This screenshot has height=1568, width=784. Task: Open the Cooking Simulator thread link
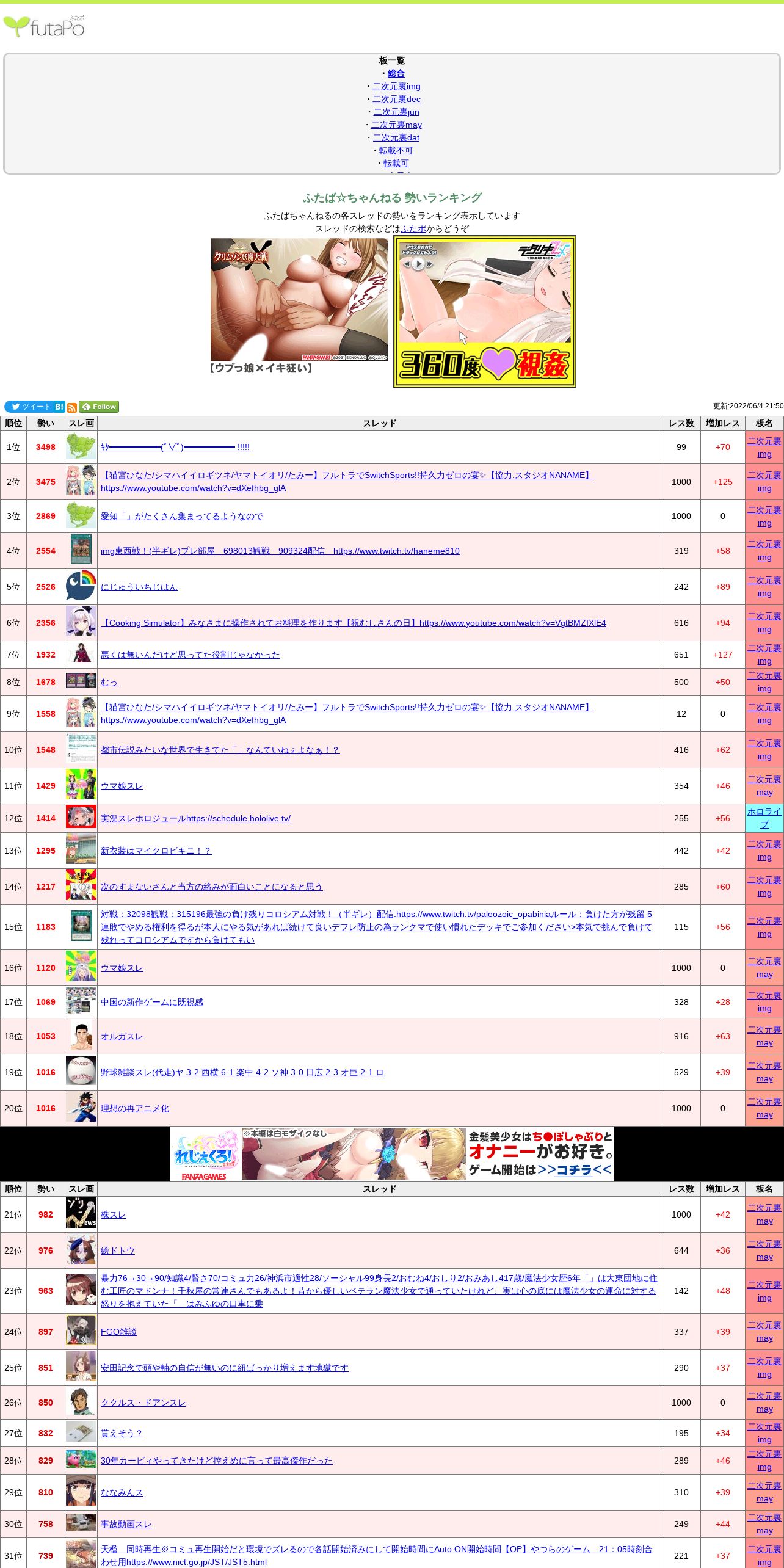(x=354, y=623)
